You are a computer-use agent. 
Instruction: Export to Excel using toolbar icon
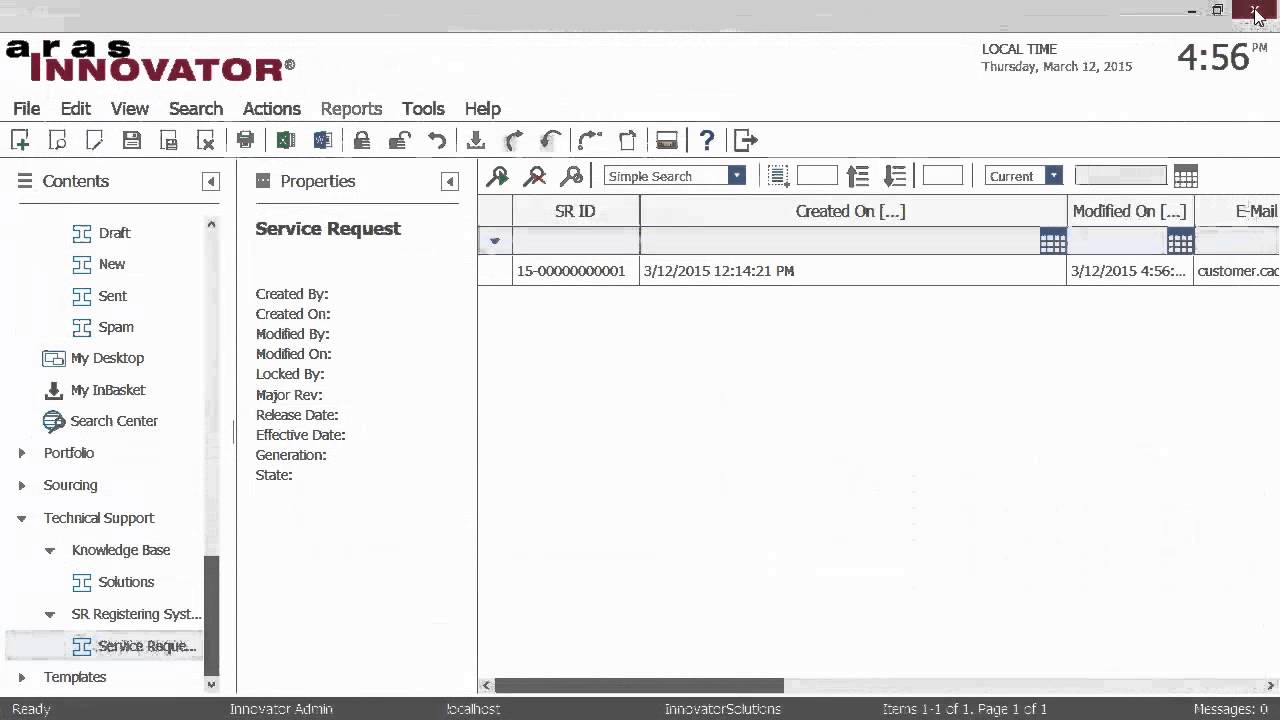pyautogui.click(x=285, y=141)
